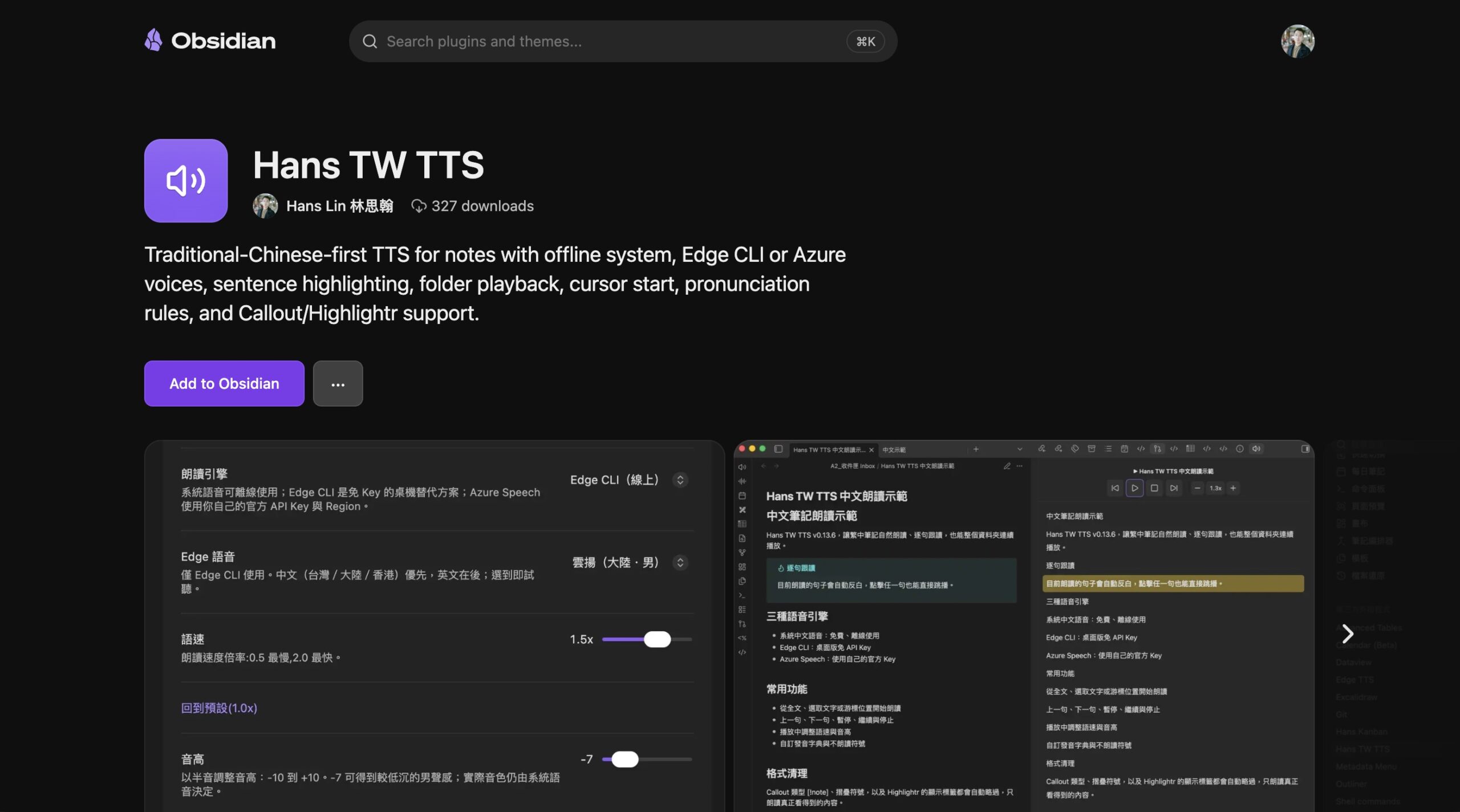Close the Hans TW TTS 中文朗讀示... tab
Viewport: 1460px width, 812px height.
click(871, 450)
